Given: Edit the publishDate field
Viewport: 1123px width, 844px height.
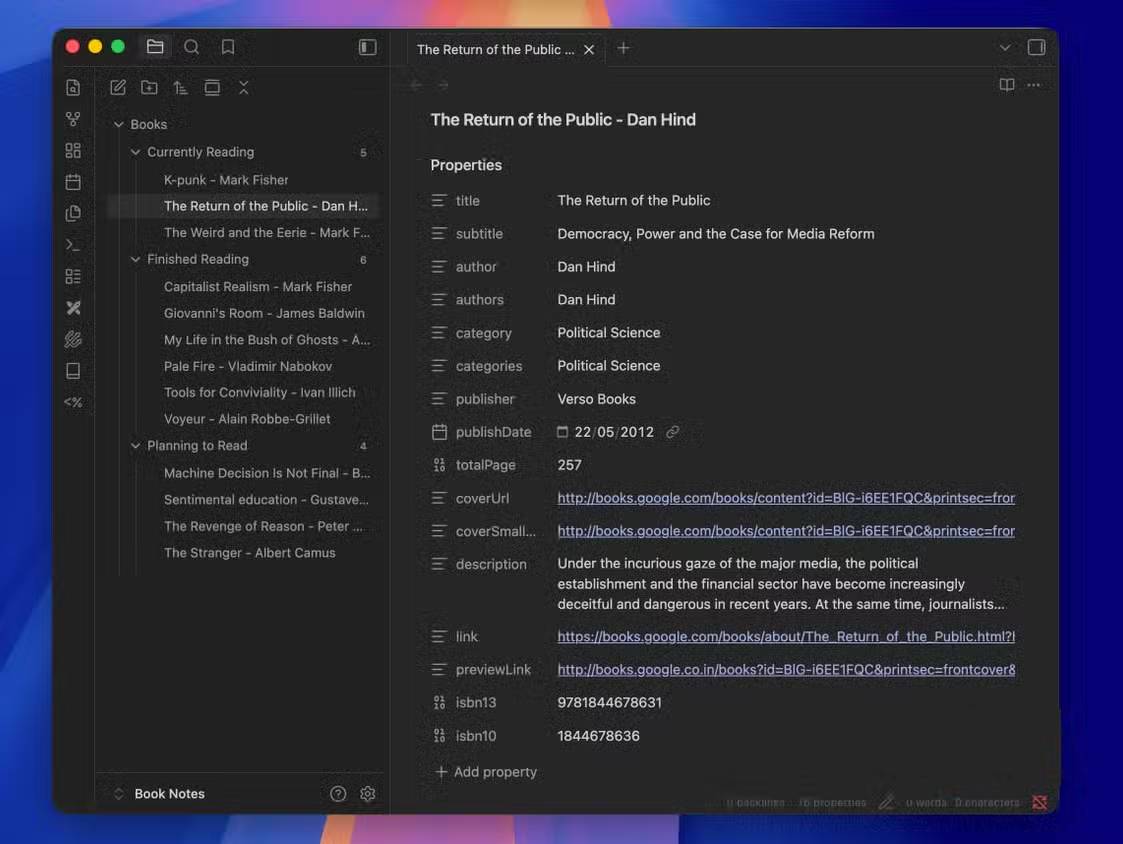Looking at the screenshot, I should point(613,432).
